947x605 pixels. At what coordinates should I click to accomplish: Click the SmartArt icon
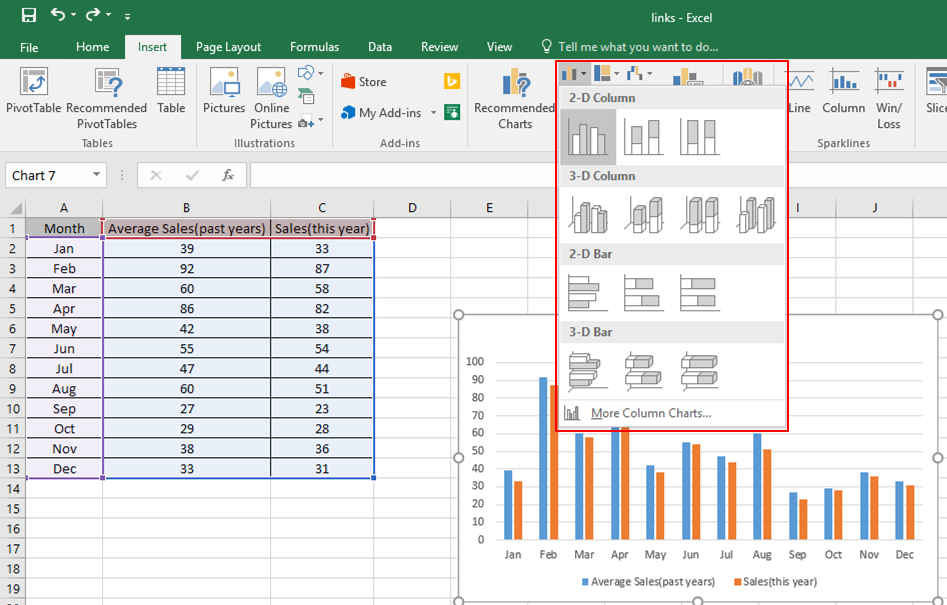pyautogui.click(x=306, y=96)
